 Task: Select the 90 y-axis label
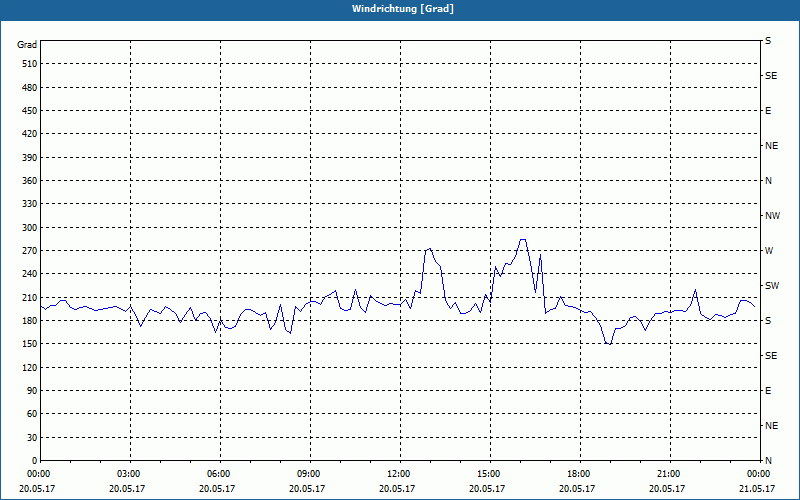32,391
